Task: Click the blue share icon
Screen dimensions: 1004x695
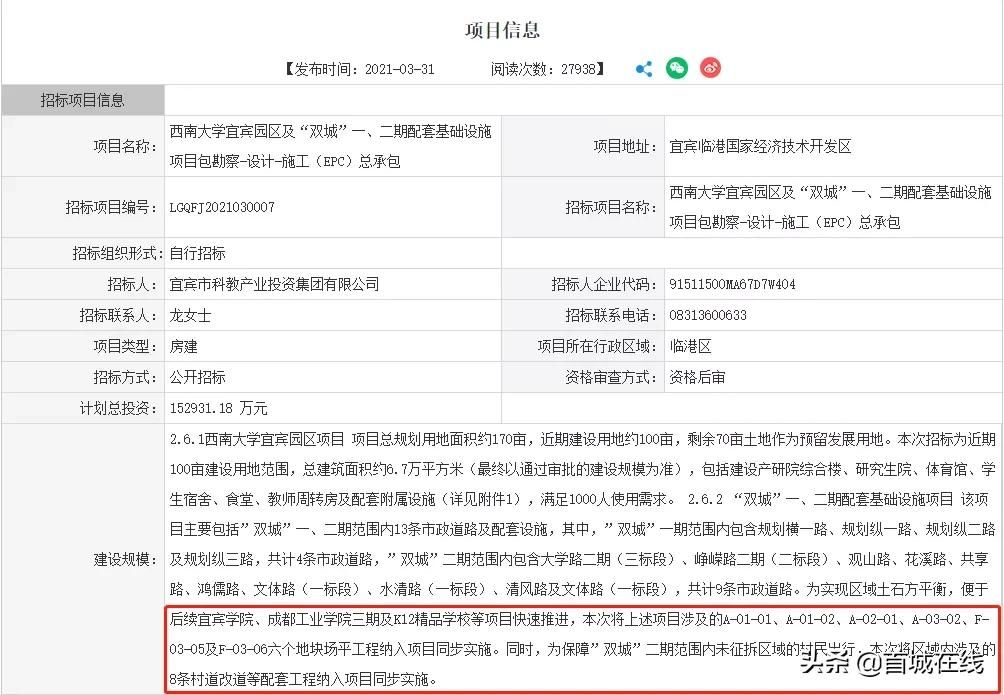Action: (x=643, y=68)
